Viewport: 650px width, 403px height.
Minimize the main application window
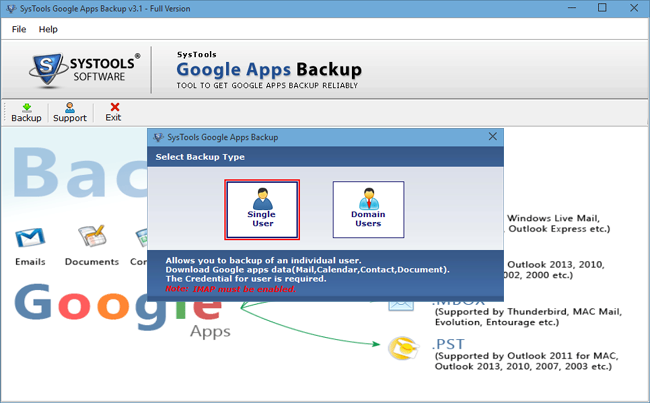point(572,8)
